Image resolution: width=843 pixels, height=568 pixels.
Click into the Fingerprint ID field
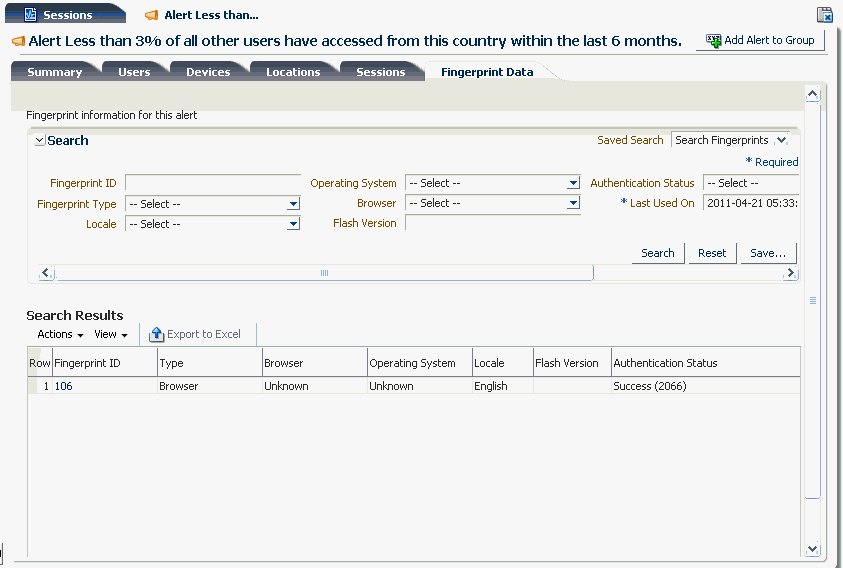(x=213, y=183)
